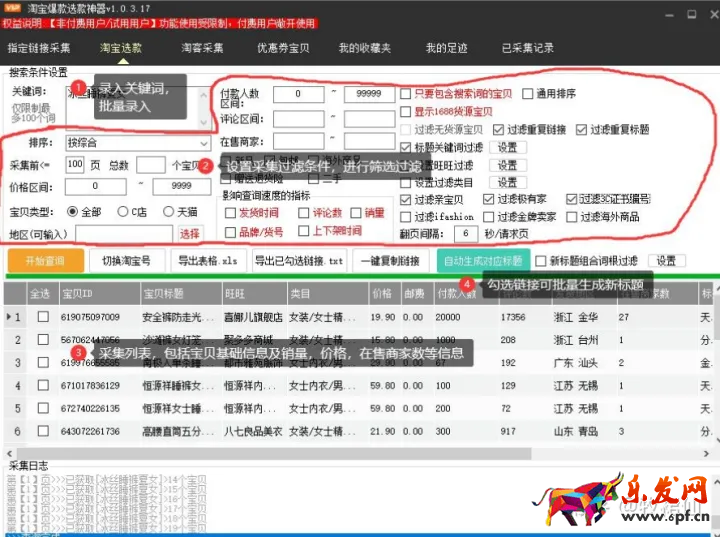Switch to the 淘宝选款 tab
Viewport: 720px width, 537px height.
pyautogui.click(x=121, y=48)
